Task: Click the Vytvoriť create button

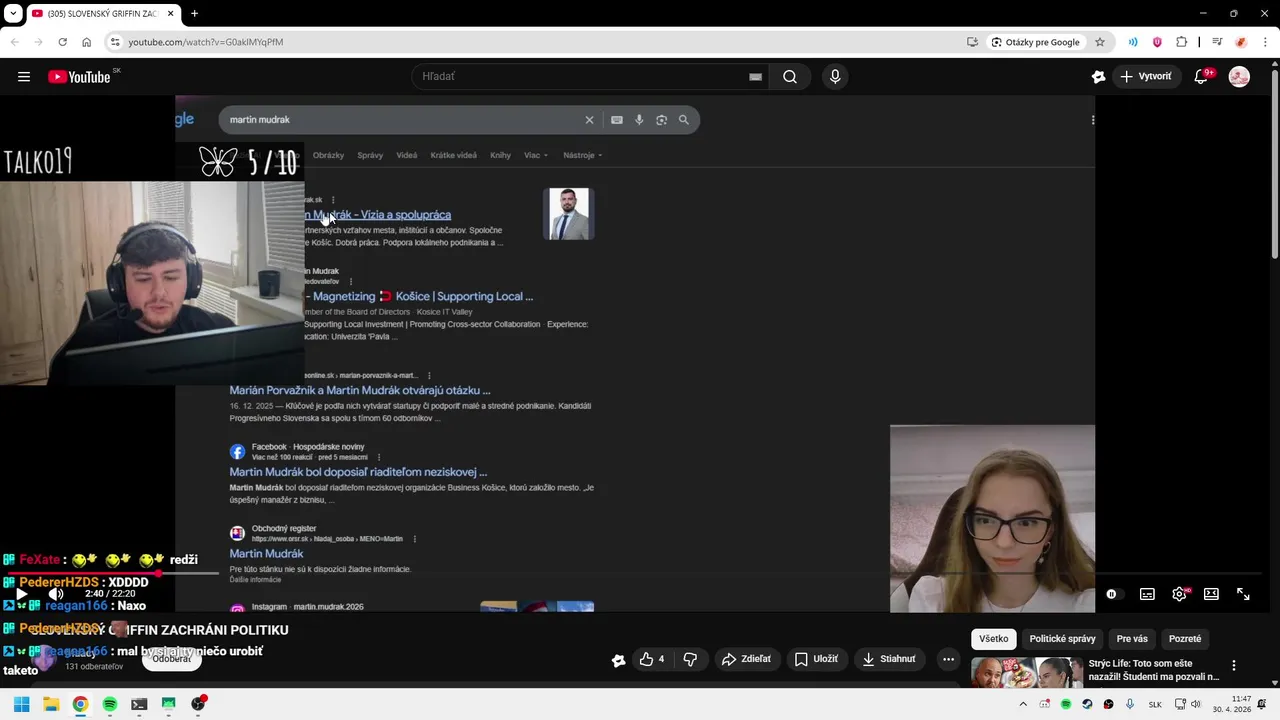Action: tap(1146, 77)
